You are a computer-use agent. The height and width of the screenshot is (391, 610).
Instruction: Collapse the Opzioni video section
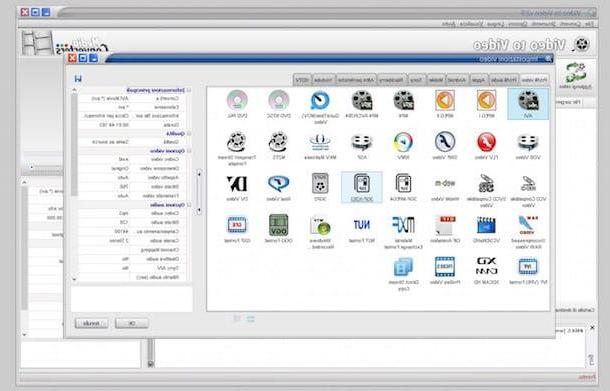[189, 151]
